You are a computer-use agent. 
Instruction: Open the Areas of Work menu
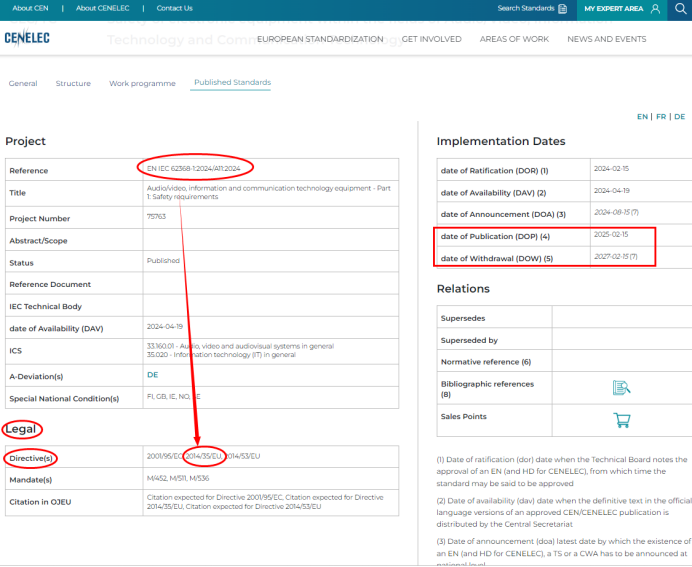(x=514, y=39)
